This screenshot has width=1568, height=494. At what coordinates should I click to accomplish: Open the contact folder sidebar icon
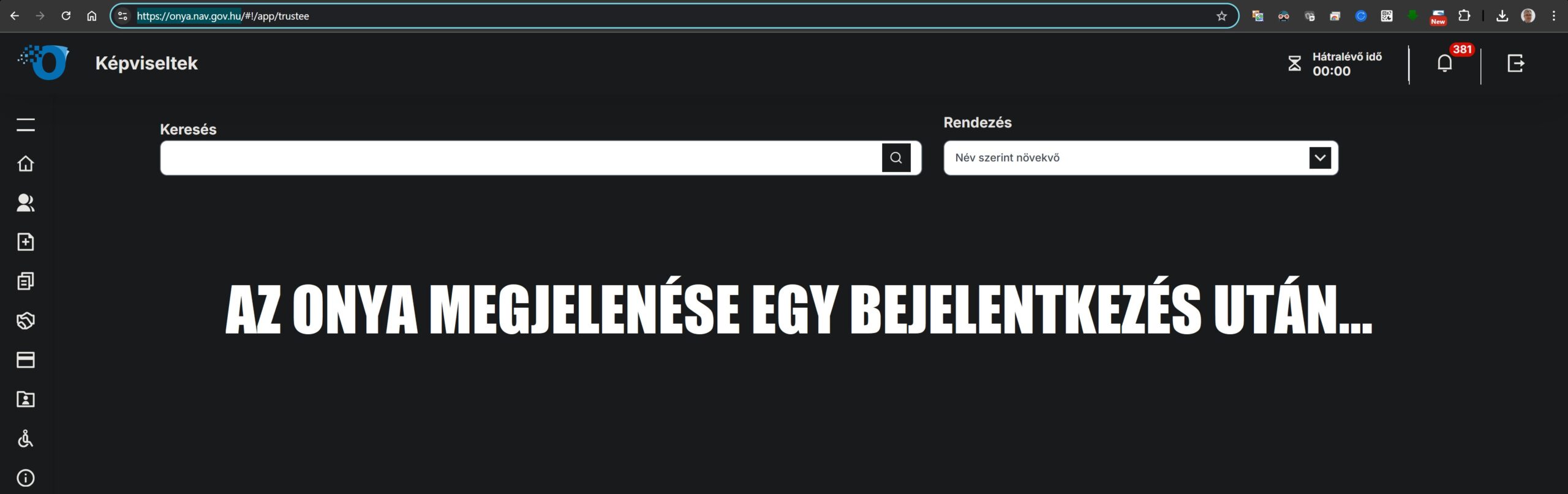(25, 400)
